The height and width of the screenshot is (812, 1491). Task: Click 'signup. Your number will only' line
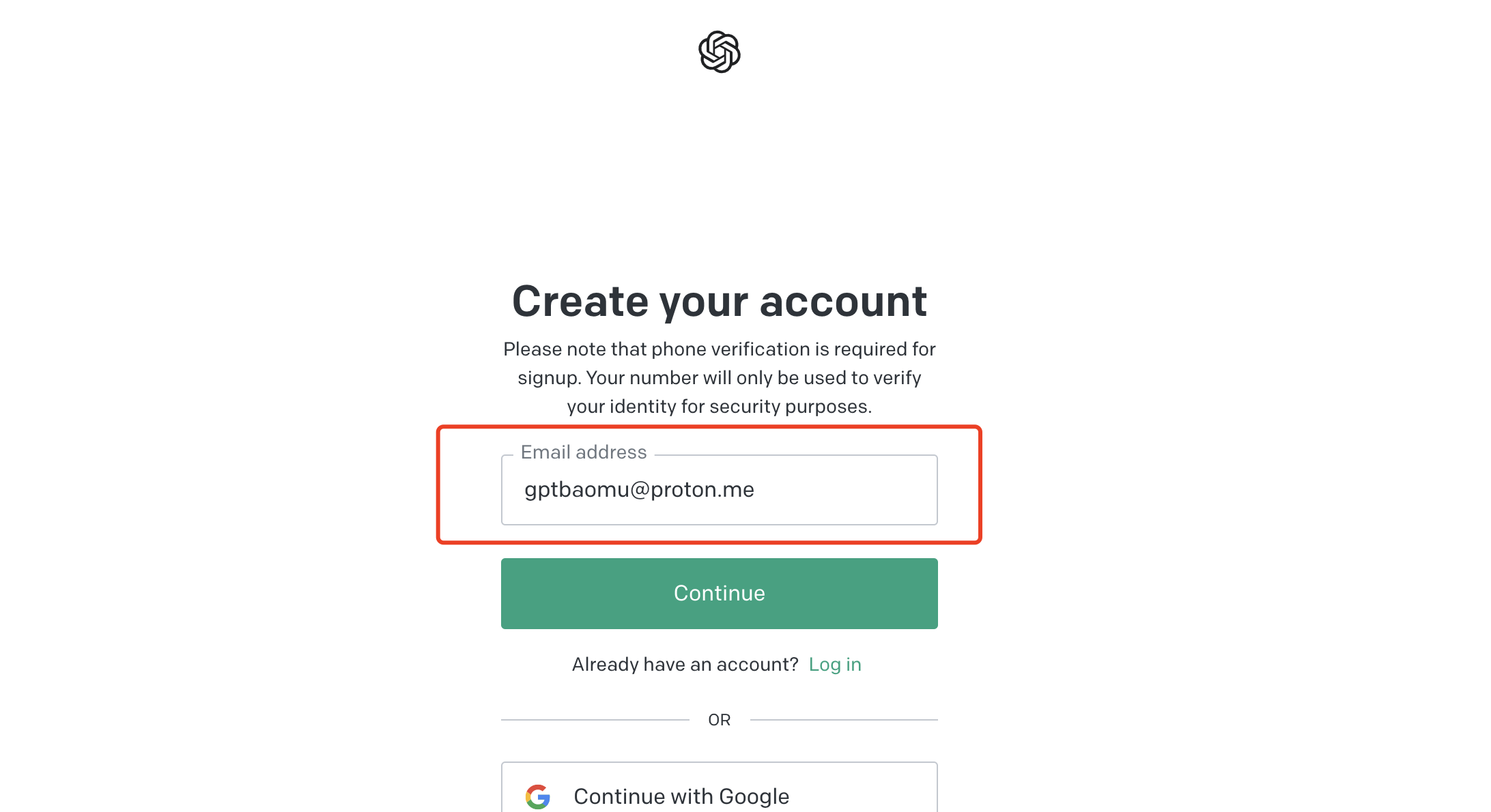tap(720, 378)
